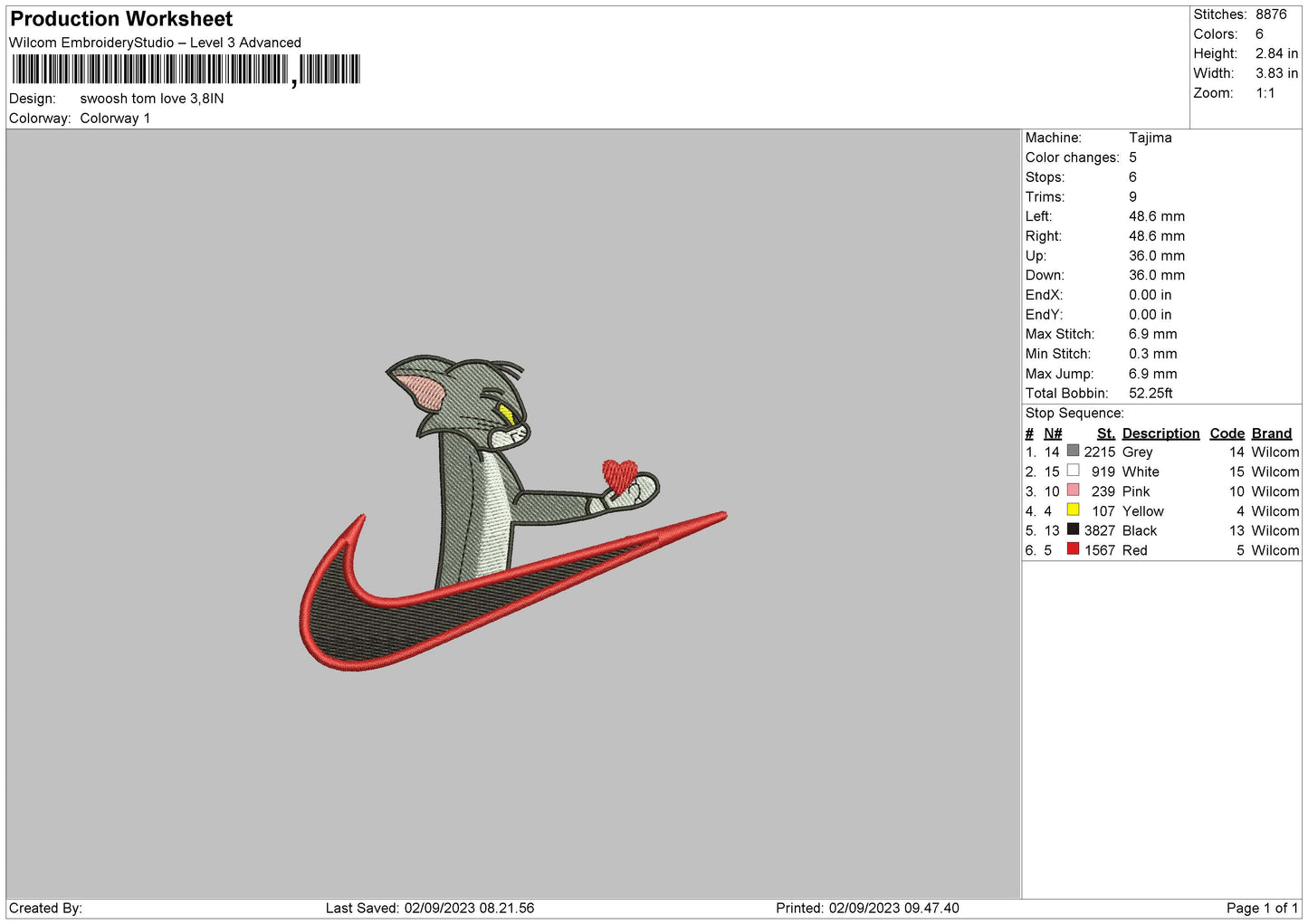1308x924 pixels.
Task: Click the cat's yellow eye in the preview
Action: 506,415
